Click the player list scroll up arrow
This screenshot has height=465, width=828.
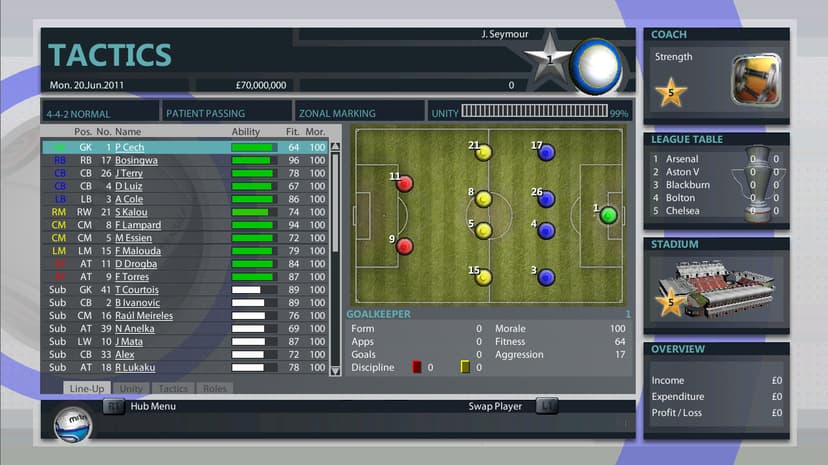coord(335,146)
